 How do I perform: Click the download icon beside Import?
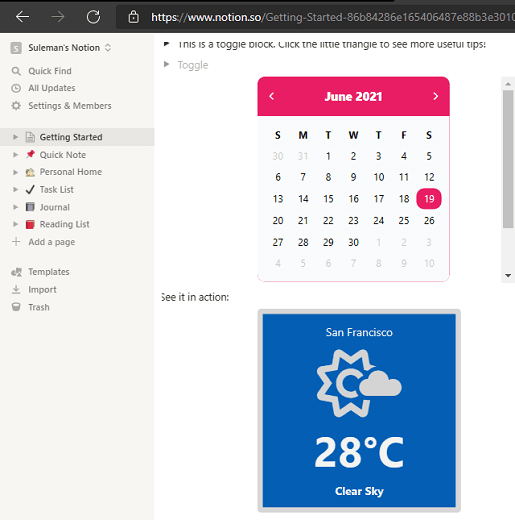16,289
